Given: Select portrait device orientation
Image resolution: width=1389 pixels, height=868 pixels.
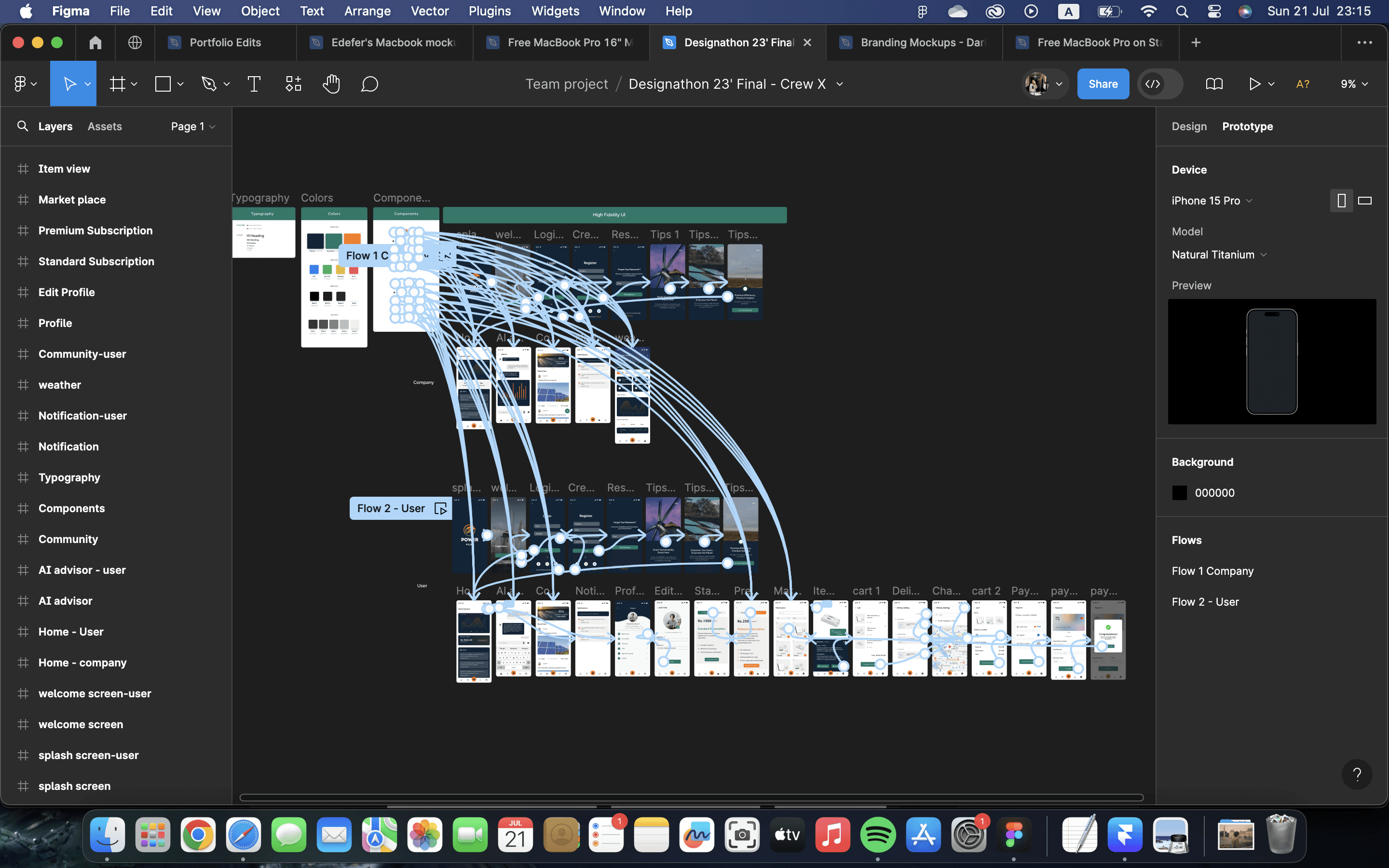Looking at the screenshot, I should pyautogui.click(x=1341, y=201).
